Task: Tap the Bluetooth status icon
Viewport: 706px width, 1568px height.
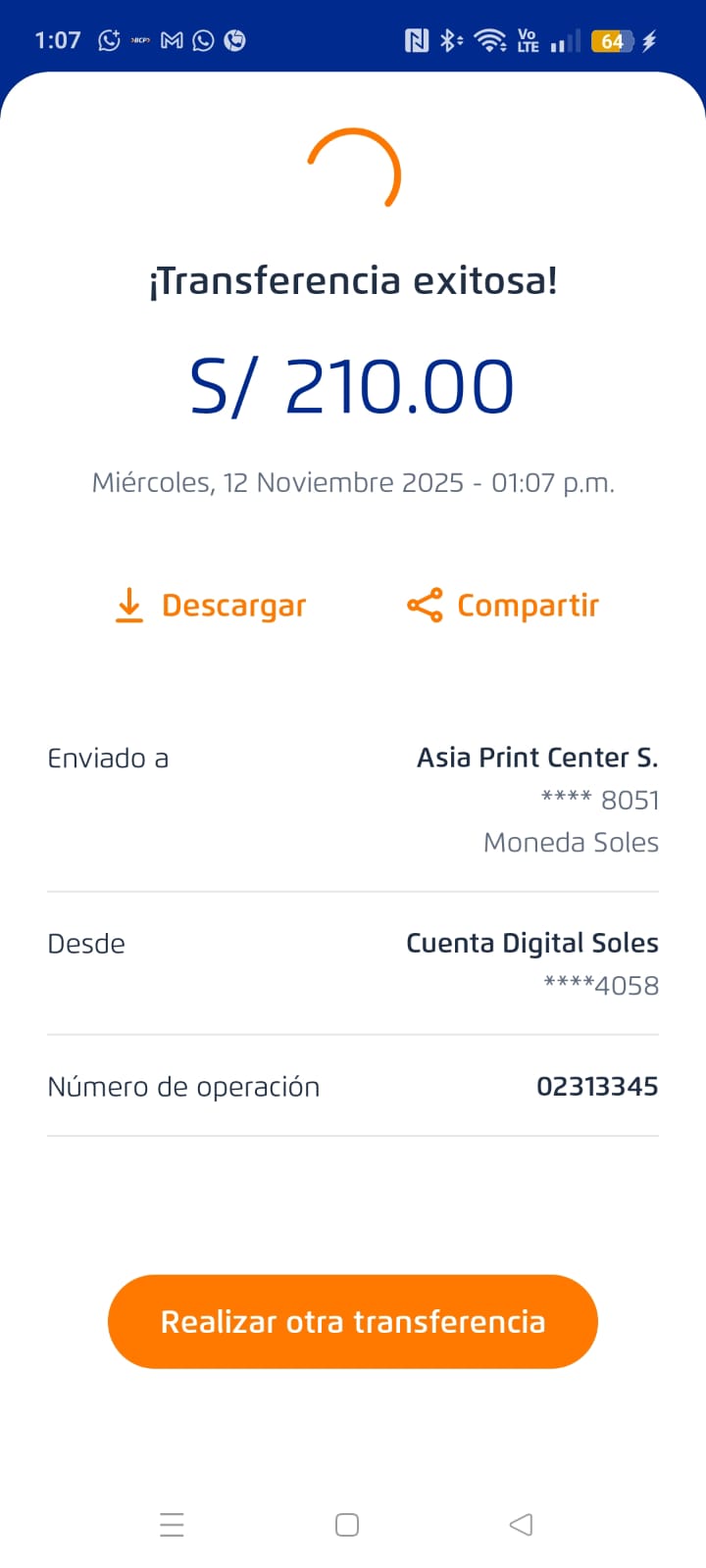Action: [x=450, y=40]
